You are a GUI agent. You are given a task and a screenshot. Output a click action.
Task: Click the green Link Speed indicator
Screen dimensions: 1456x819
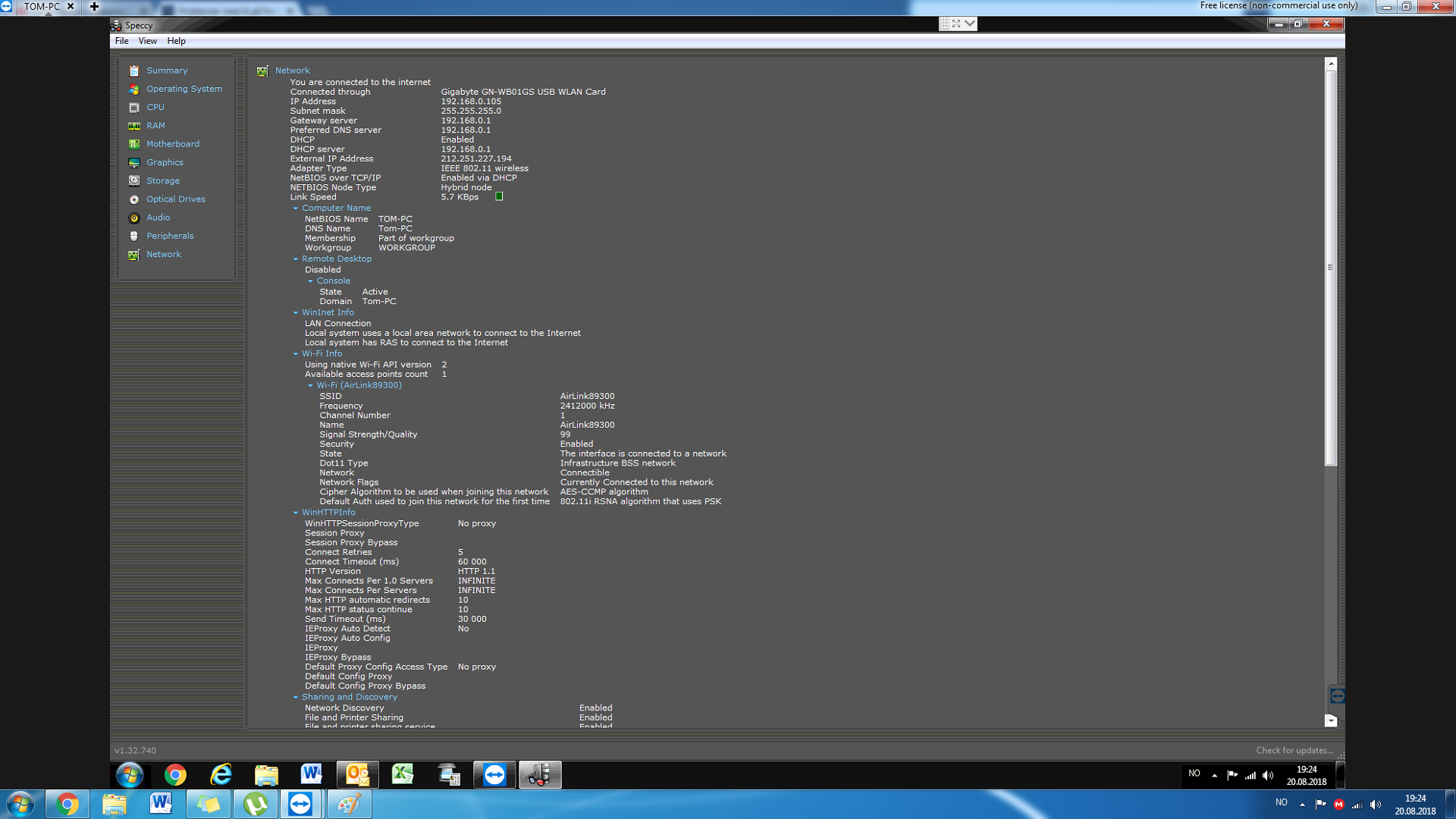coord(499,196)
